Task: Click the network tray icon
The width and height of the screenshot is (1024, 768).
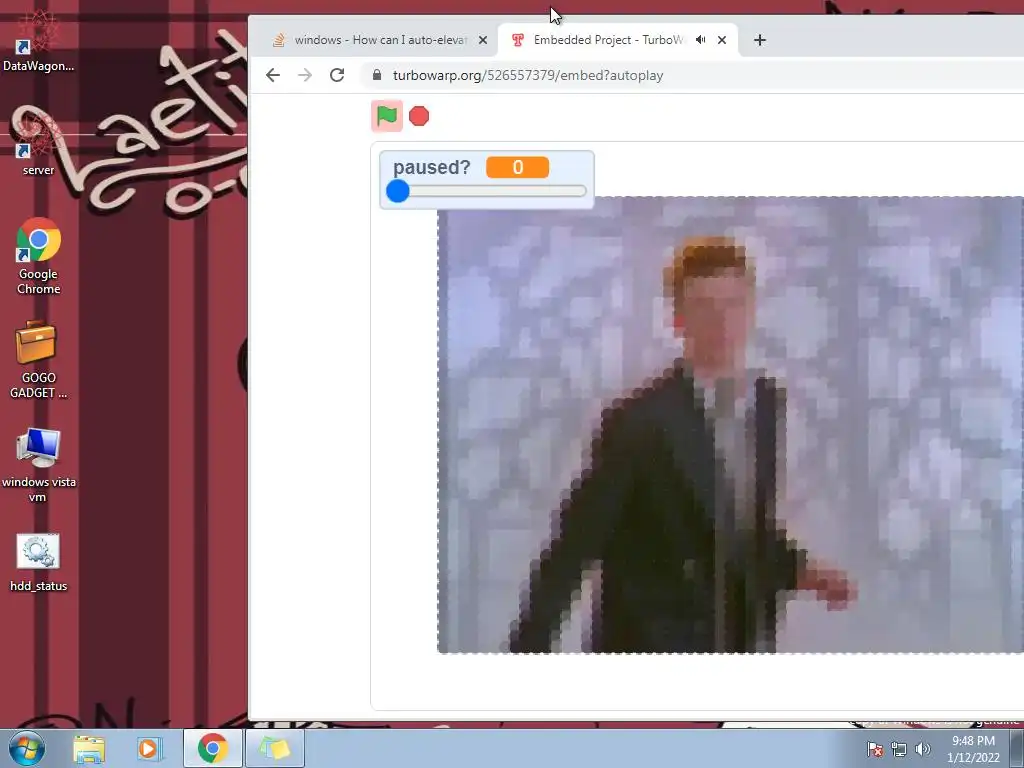Action: [899, 749]
